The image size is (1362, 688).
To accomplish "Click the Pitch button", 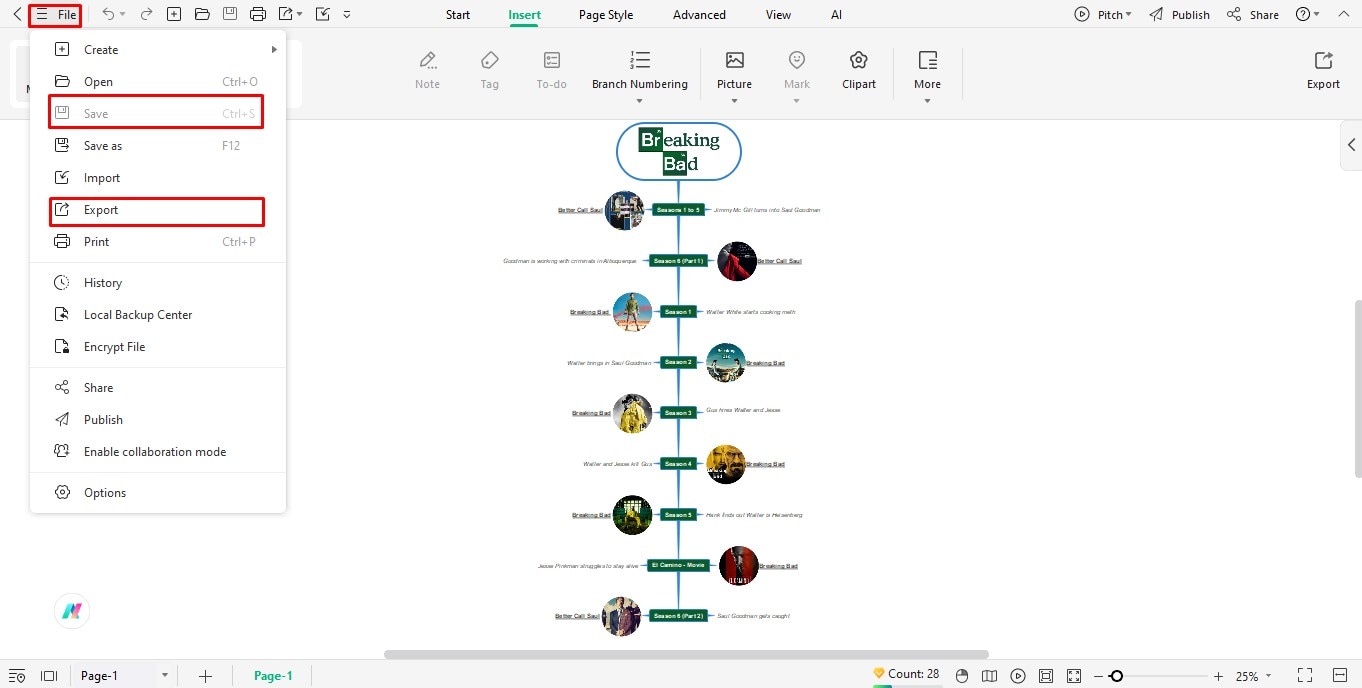I will coord(1103,15).
